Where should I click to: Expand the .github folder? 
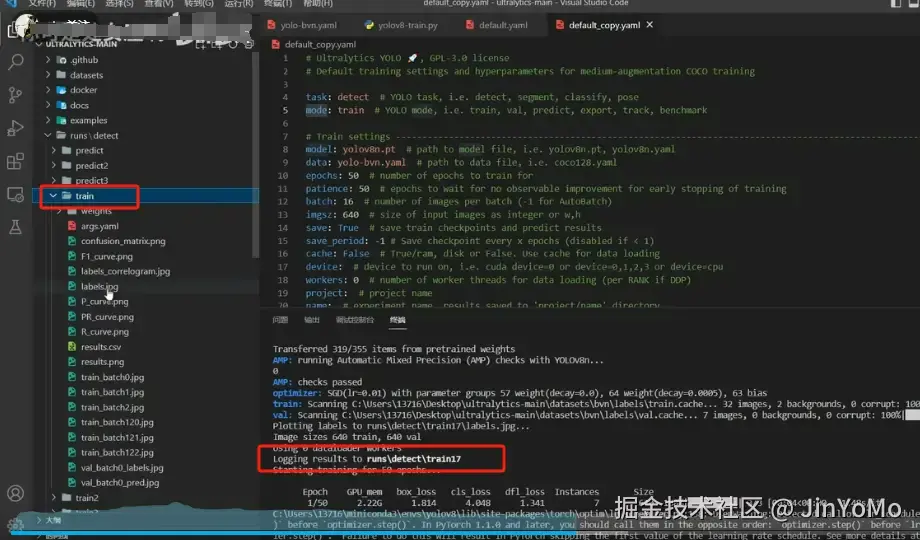pyautogui.click(x=48, y=60)
